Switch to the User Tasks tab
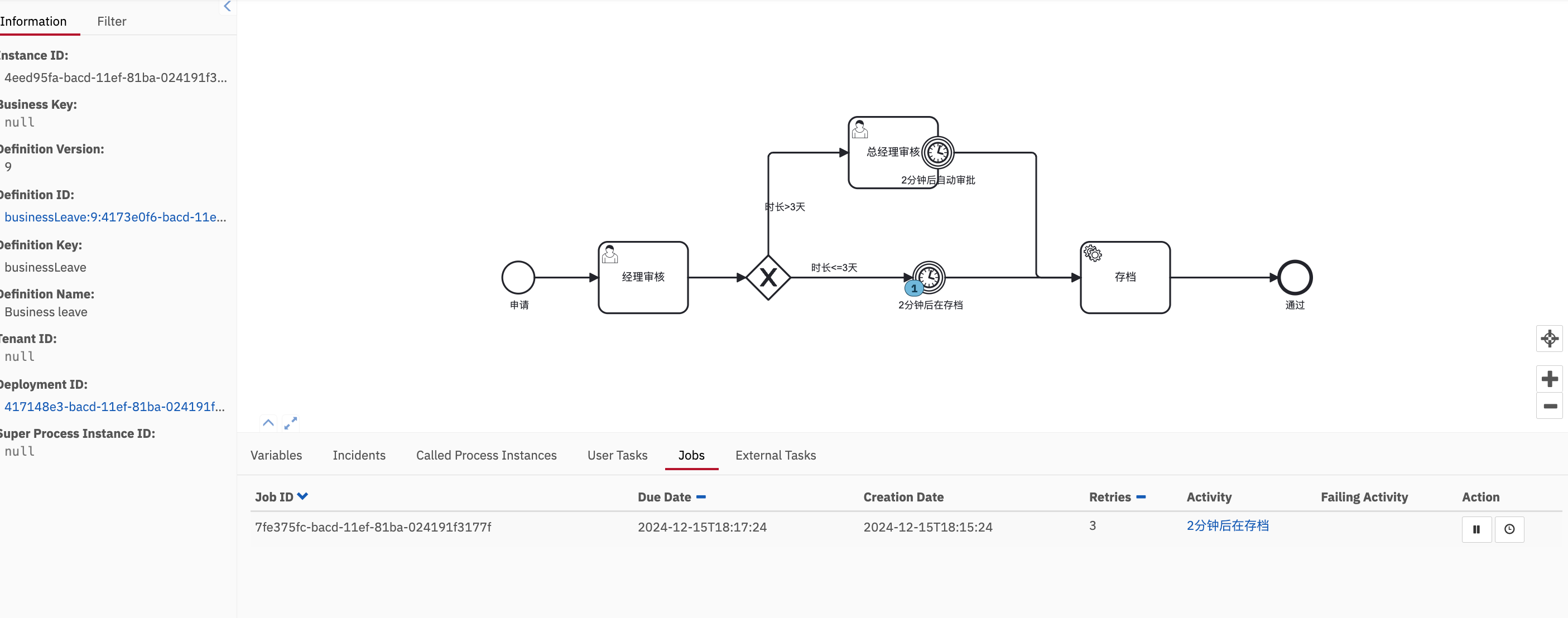 (617, 455)
